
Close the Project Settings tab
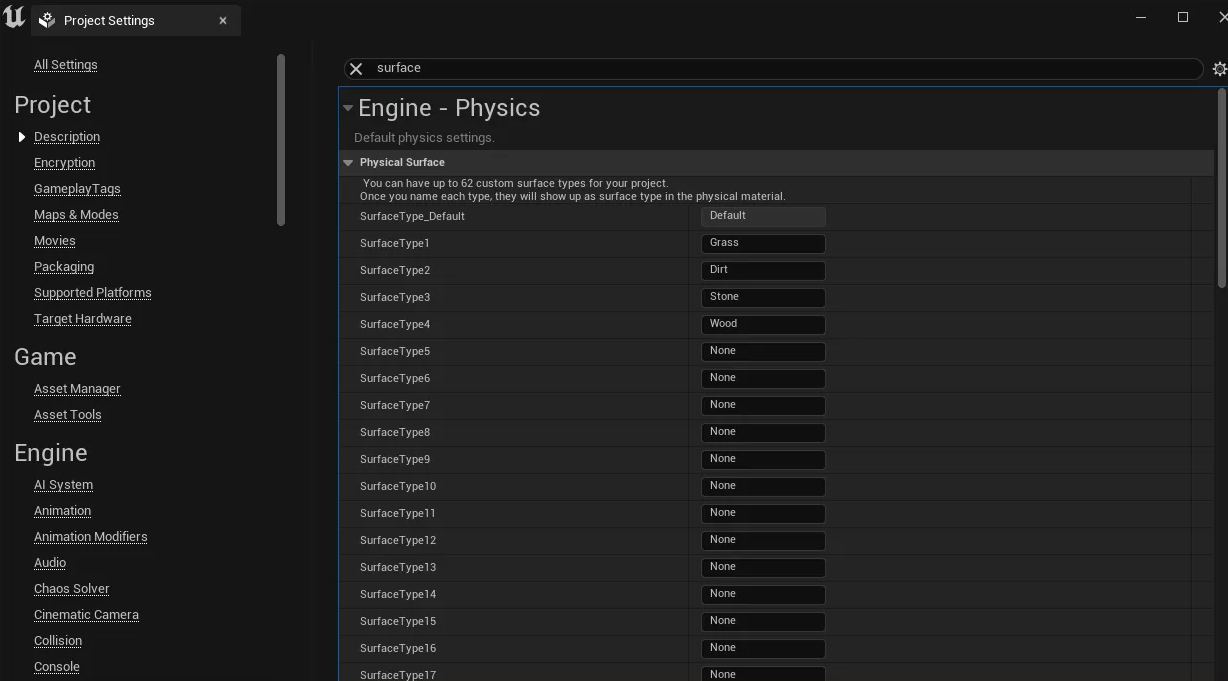223,20
